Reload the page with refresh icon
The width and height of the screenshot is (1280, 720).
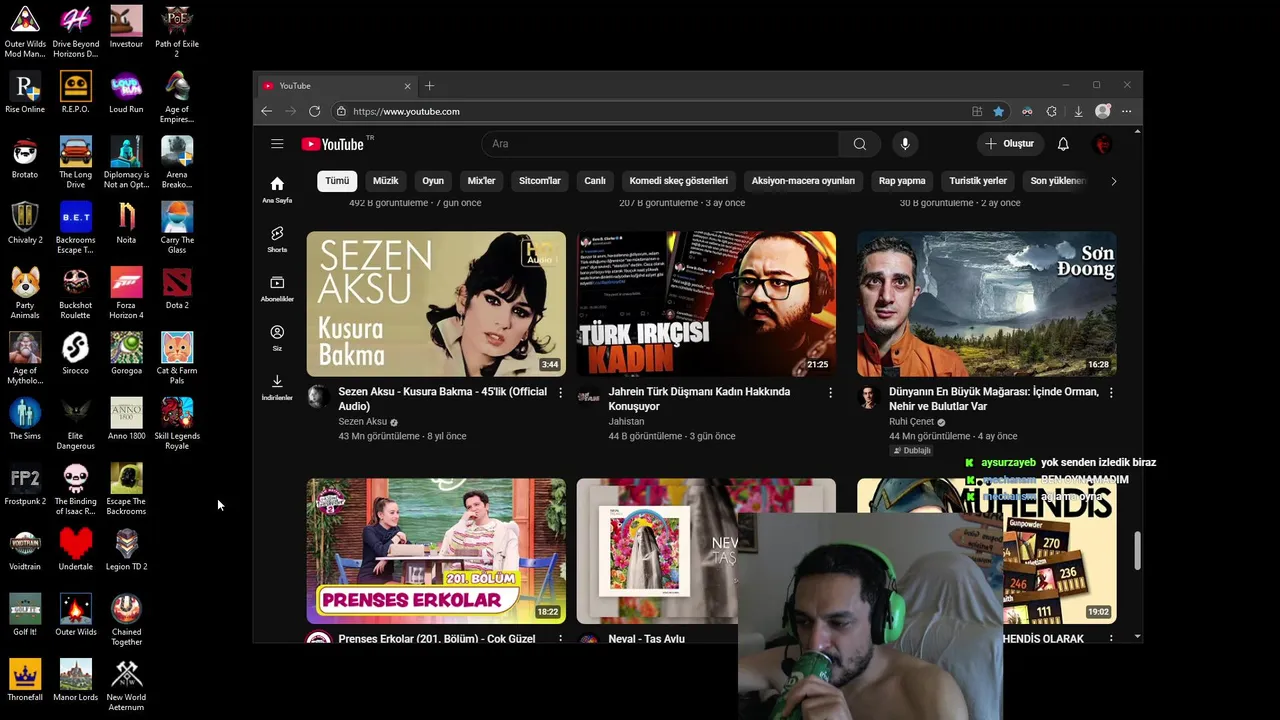pos(314,111)
